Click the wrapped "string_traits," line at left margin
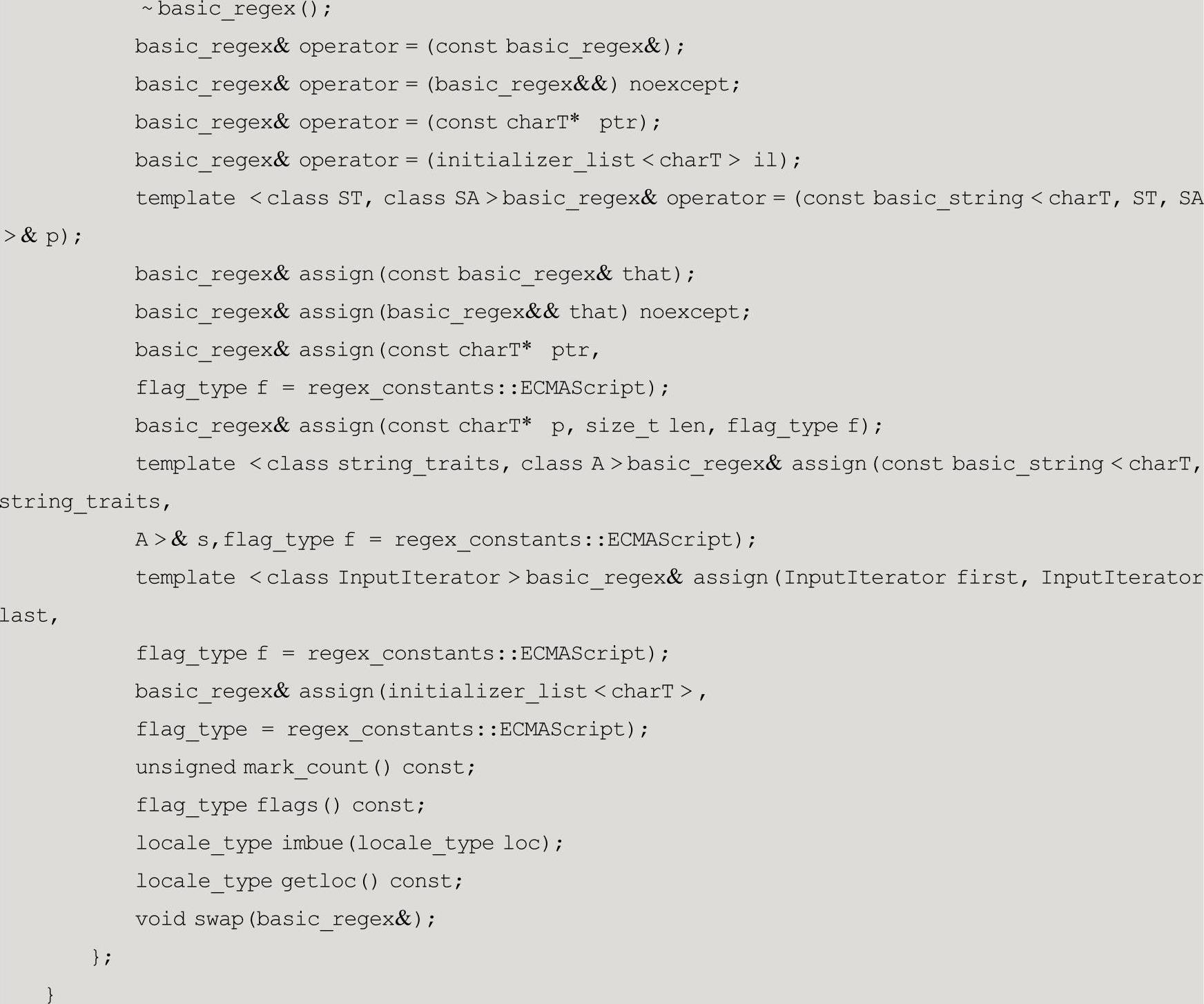 (x=84, y=502)
